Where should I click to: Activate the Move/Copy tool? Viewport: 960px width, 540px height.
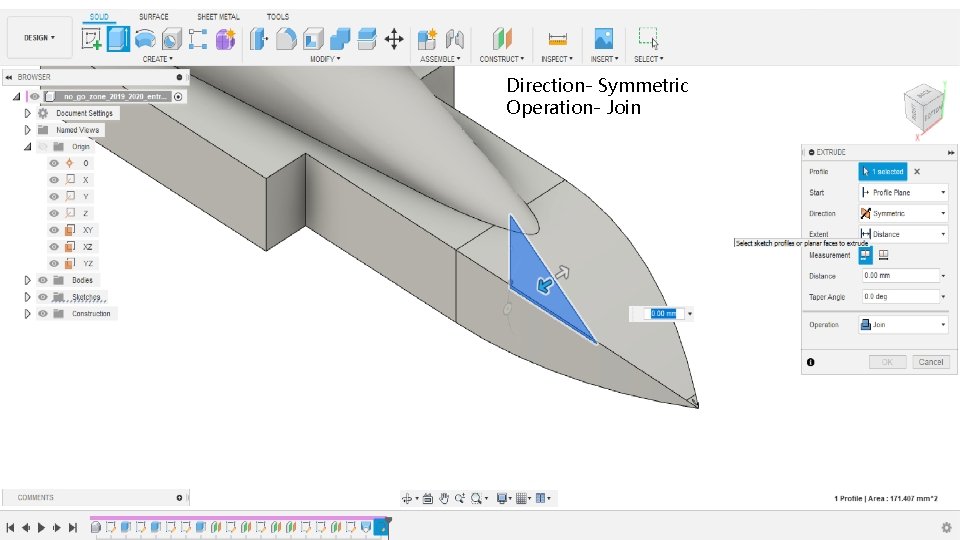(394, 39)
